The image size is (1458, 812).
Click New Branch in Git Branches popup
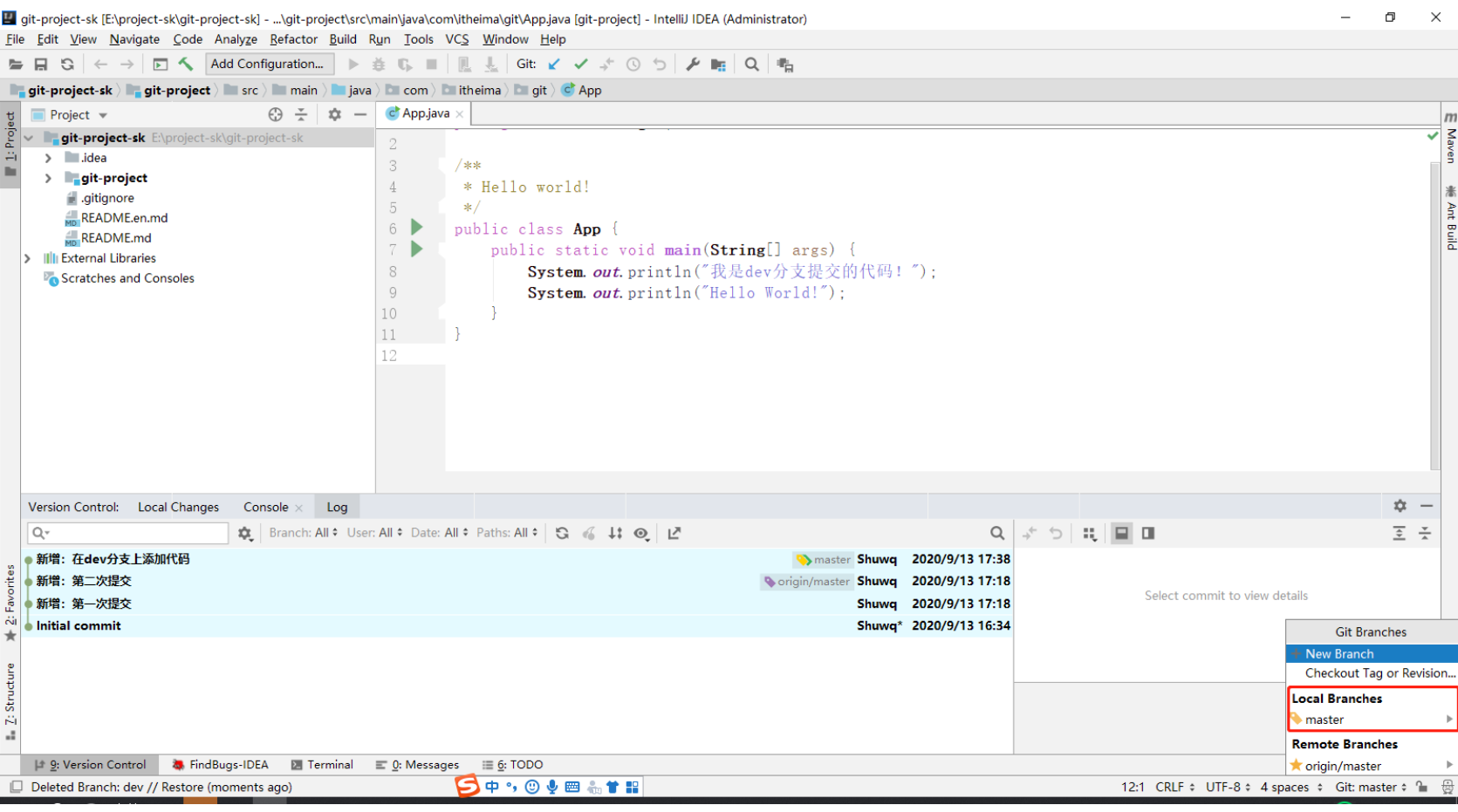click(1339, 653)
